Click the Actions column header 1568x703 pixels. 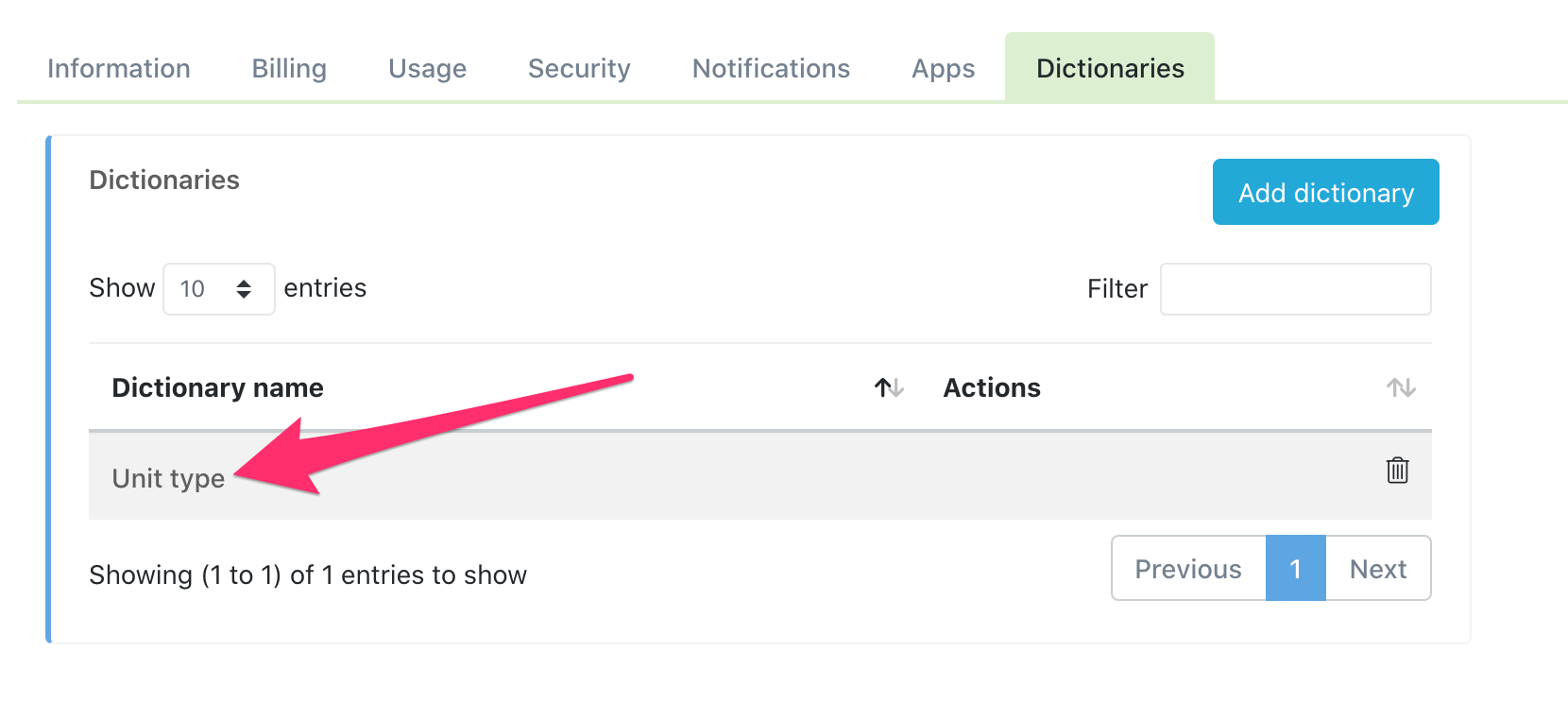click(x=992, y=388)
